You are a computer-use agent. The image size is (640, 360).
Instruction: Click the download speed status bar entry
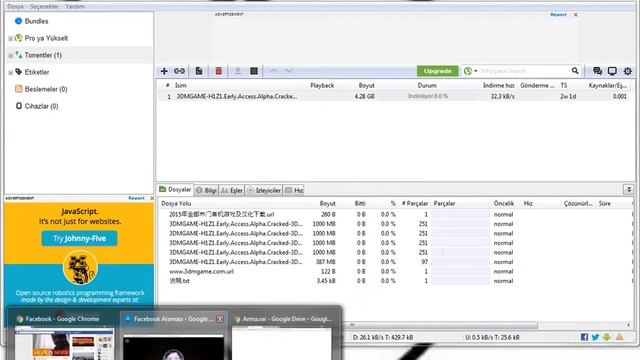tap(383, 338)
